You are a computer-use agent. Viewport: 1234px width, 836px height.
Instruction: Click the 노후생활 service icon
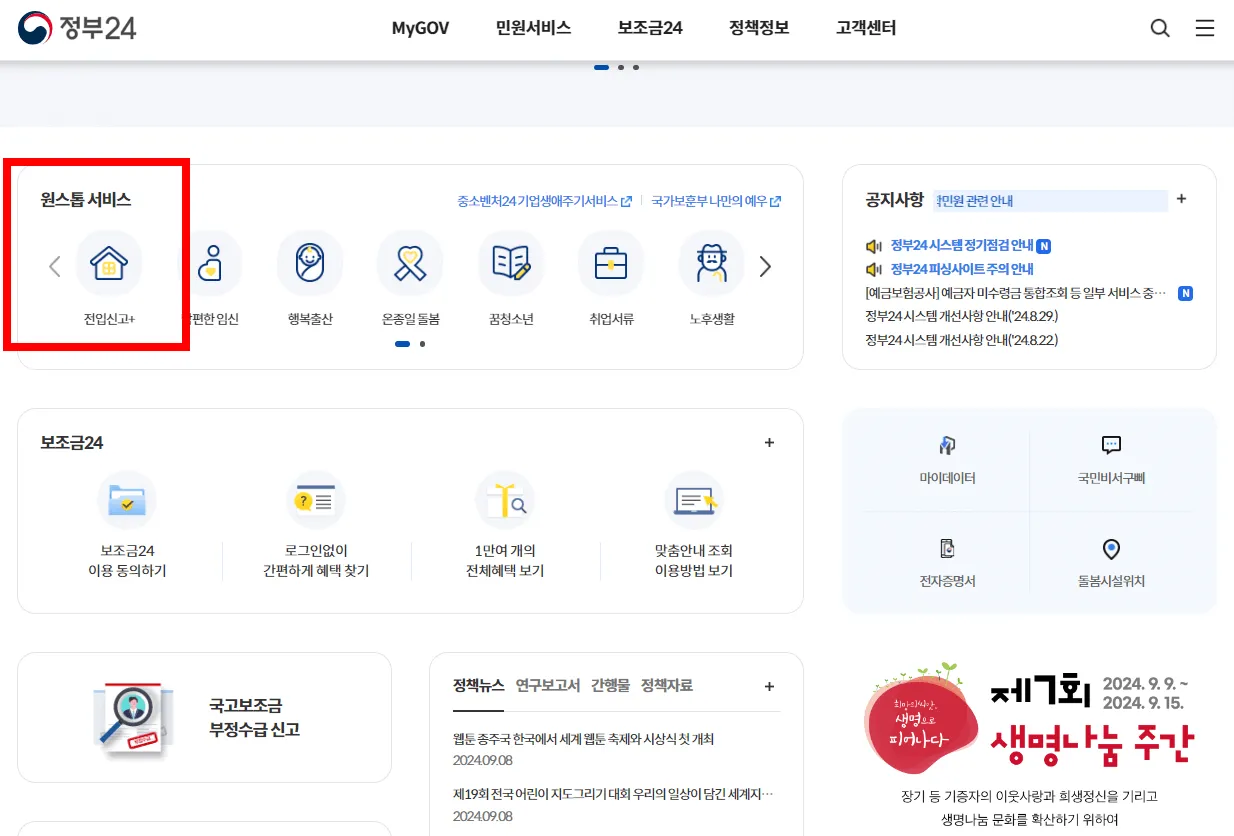(711, 263)
